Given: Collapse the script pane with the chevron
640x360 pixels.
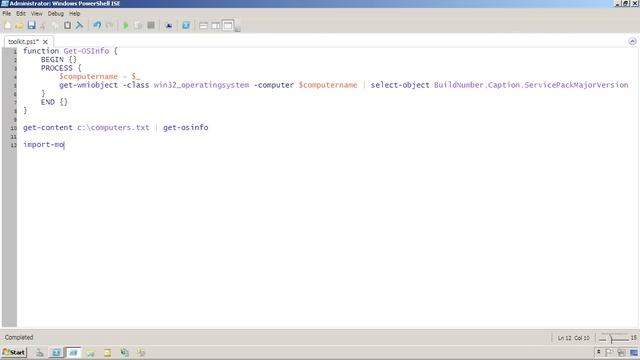Looking at the screenshot, I should [632, 41].
